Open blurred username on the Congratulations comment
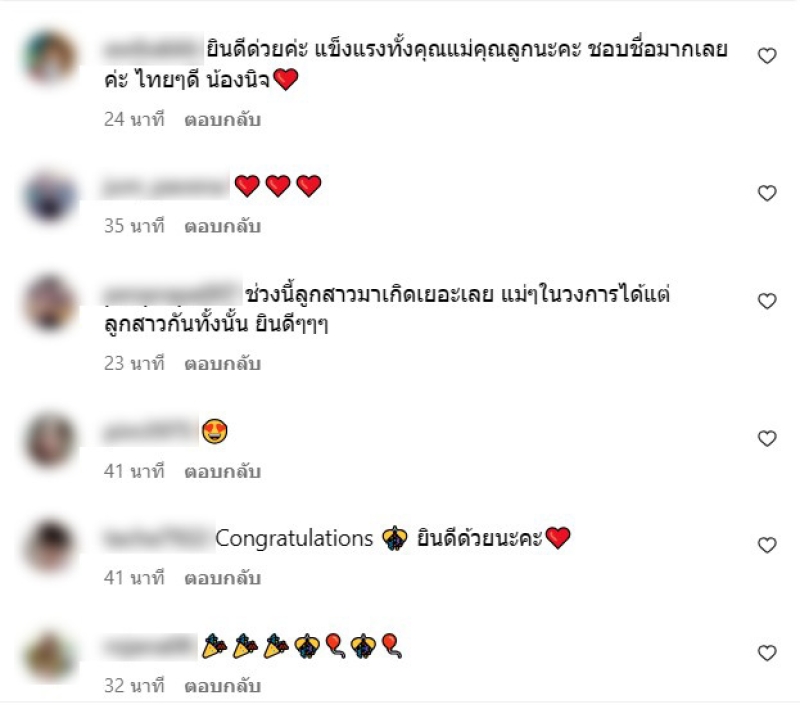800x709 pixels. pyautogui.click(x=158, y=539)
